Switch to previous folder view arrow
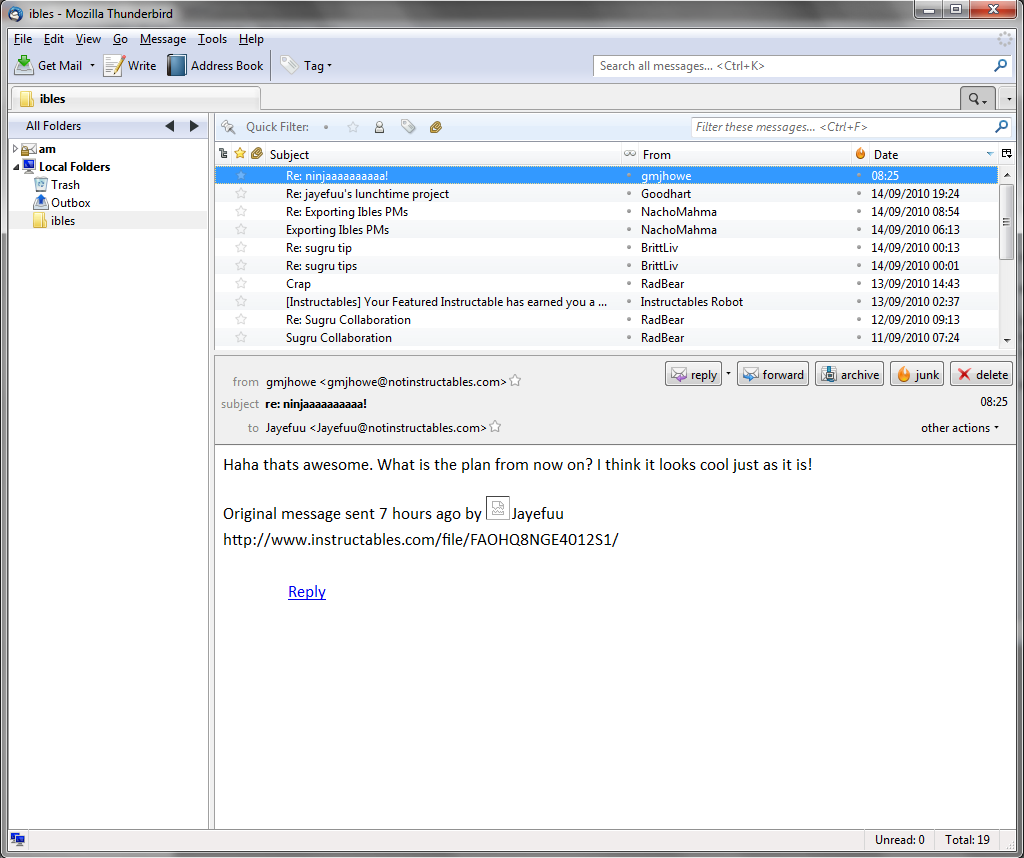Screen dimensions: 1024x858 [x=170, y=126]
